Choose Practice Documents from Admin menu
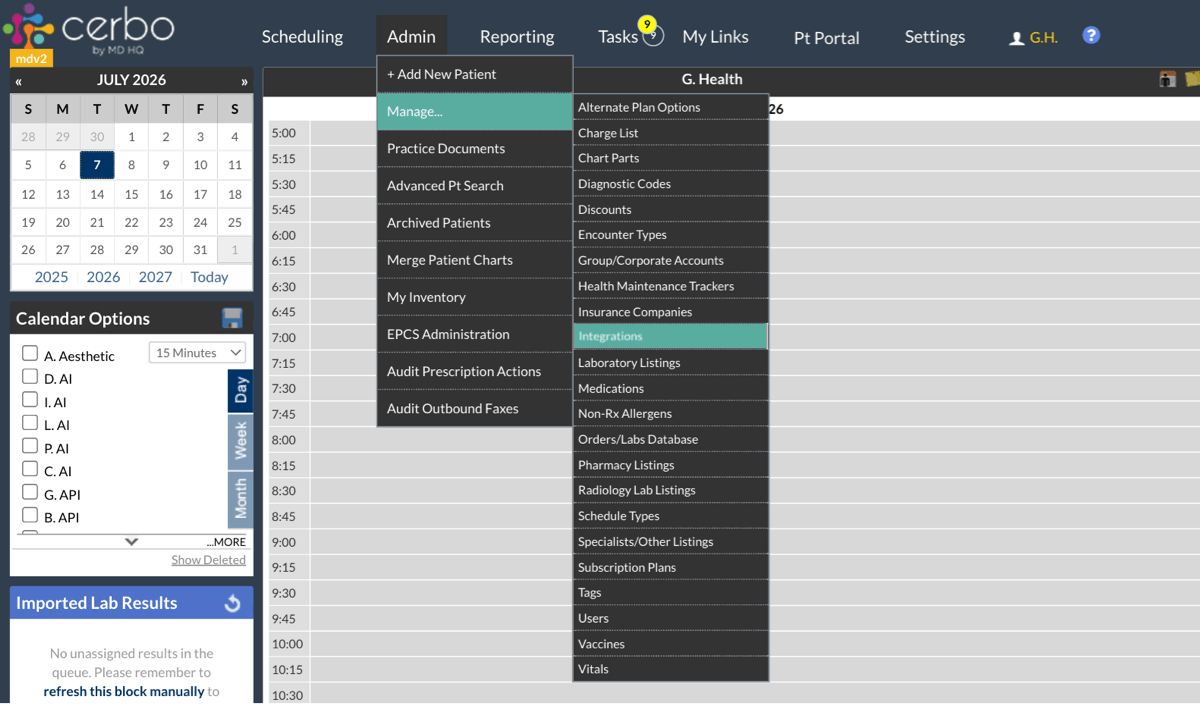This screenshot has width=1200, height=704. pos(474,148)
